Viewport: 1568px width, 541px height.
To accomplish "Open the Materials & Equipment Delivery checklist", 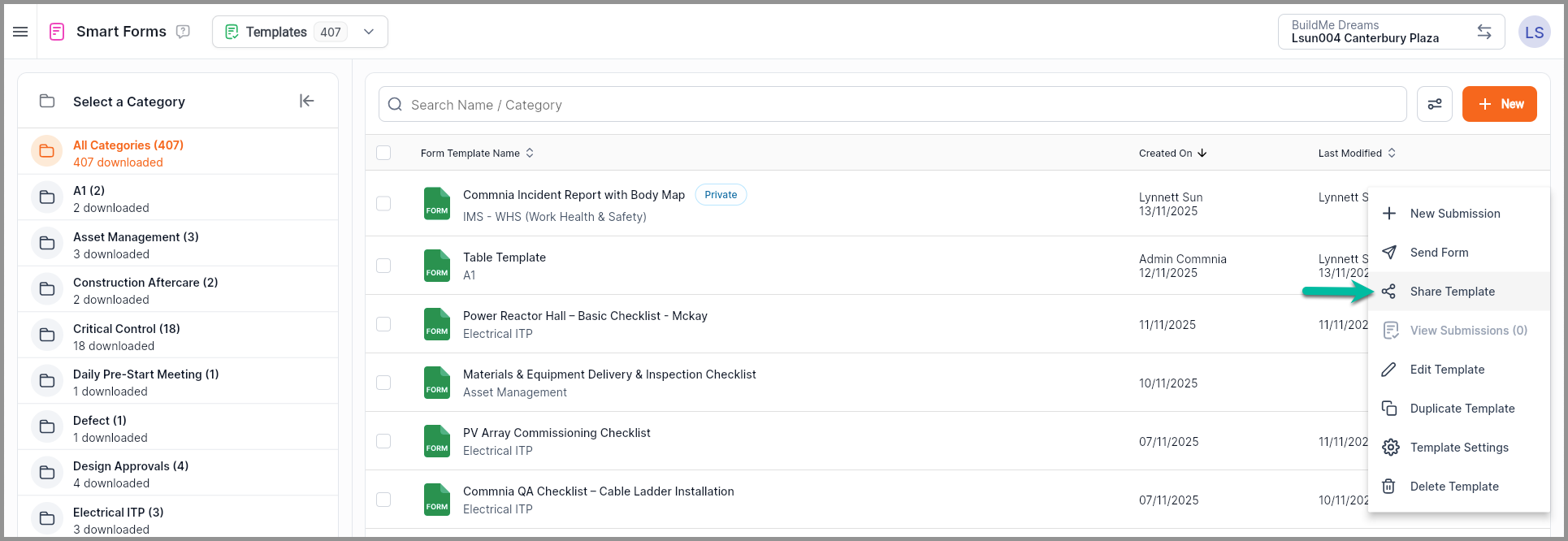I will click(609, 374).
